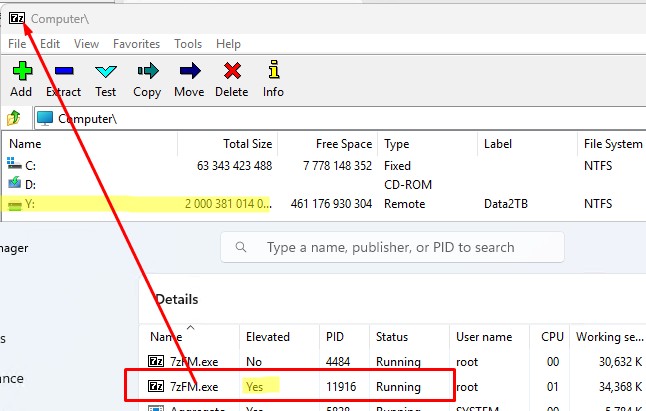Open the Help menu
Viewport: 646px width, 411px height.
(228, 44)
